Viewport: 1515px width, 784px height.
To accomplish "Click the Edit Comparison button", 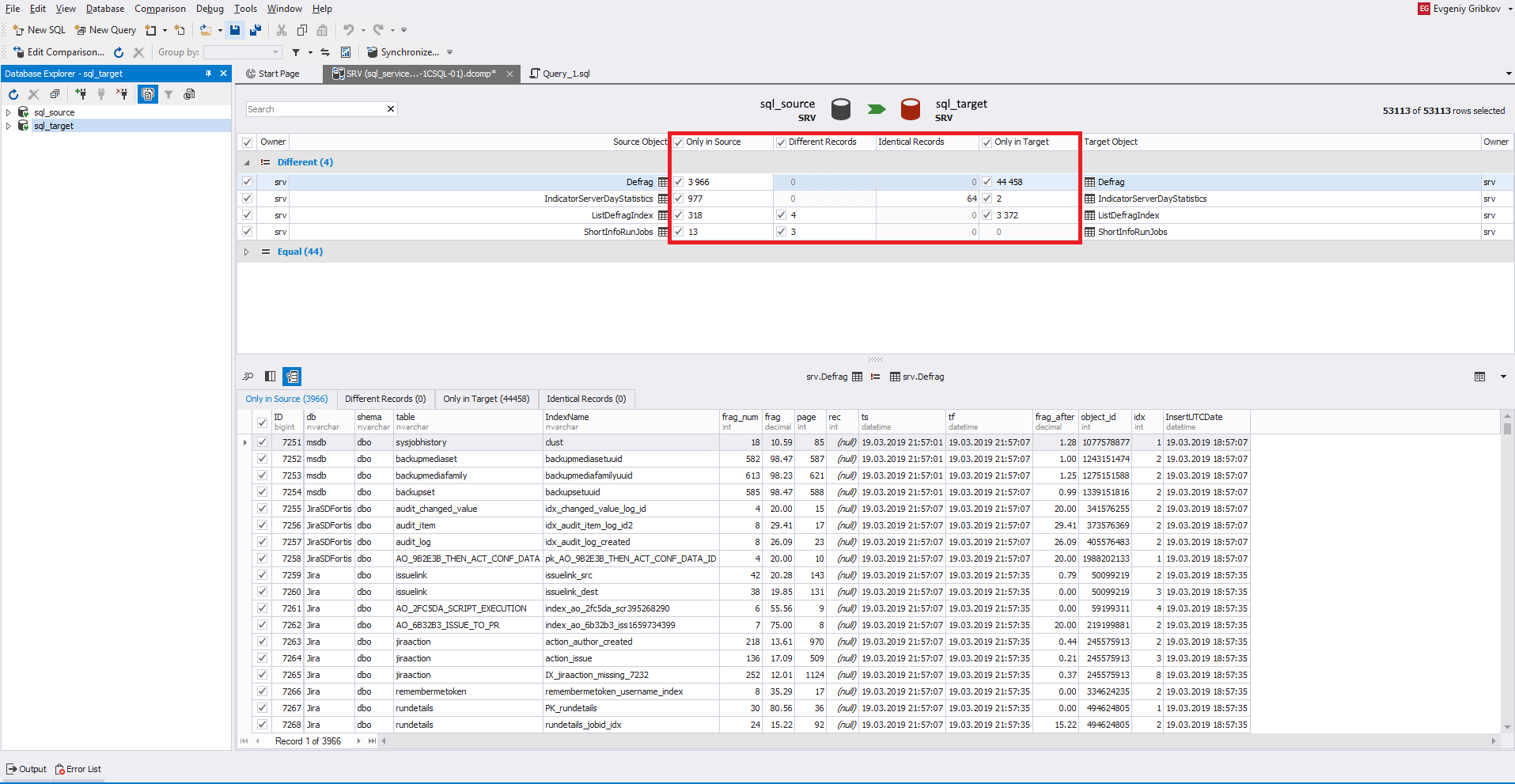I will pyautogui.click(x=59, y=52).
